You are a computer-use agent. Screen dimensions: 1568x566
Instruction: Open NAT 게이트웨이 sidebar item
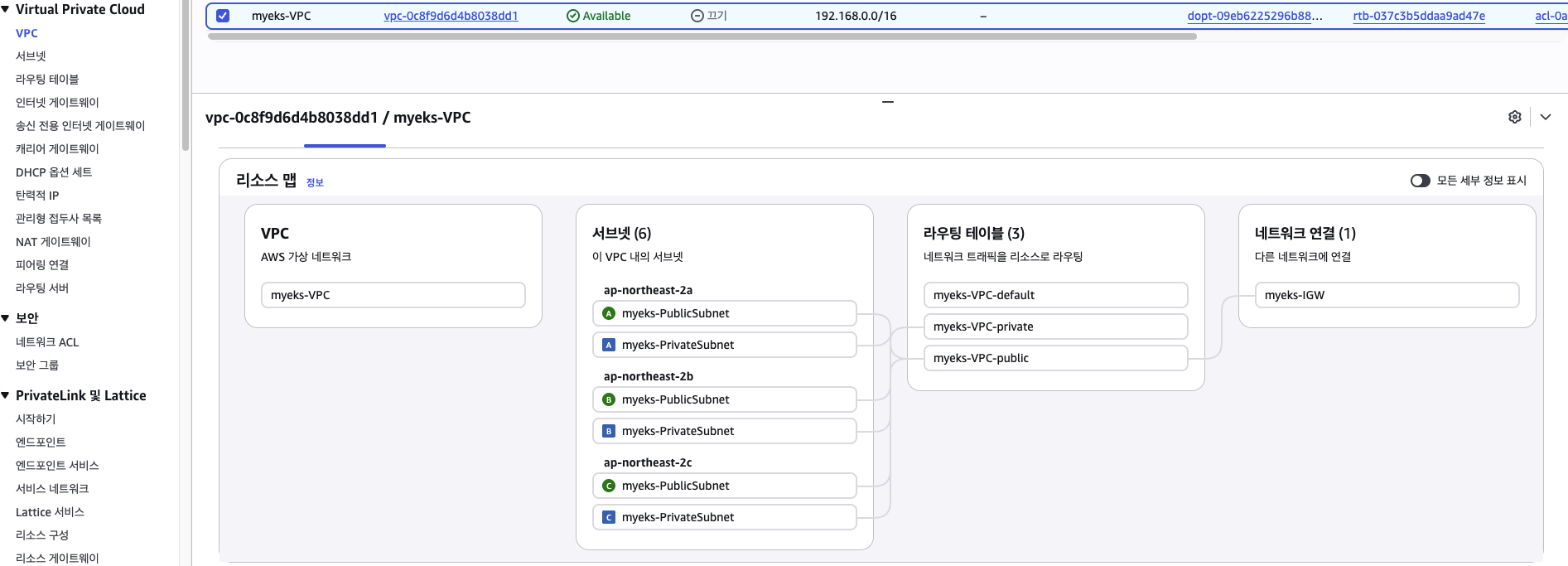(x=53, y=242)
